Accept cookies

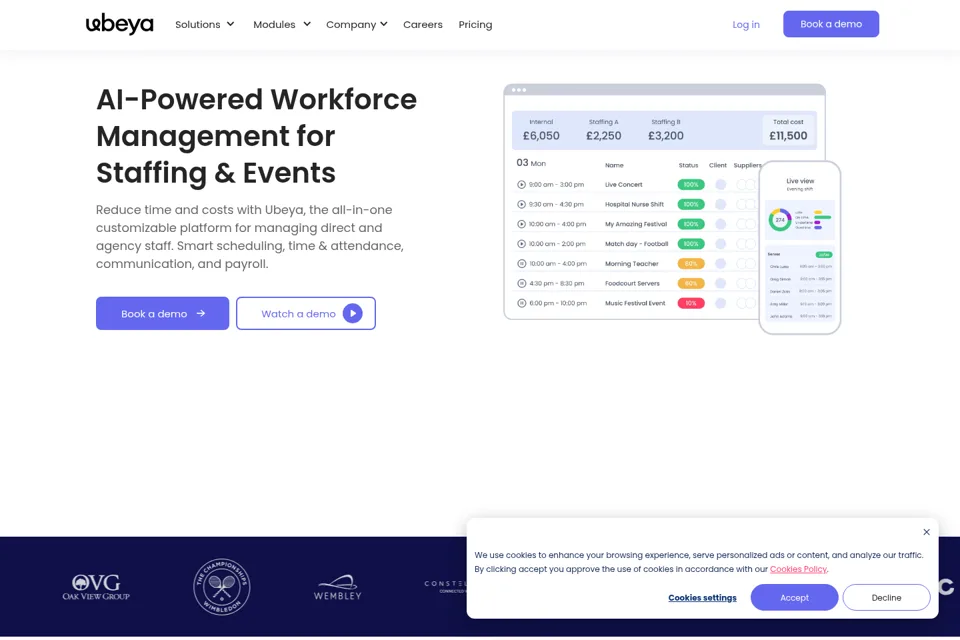(794, 597)
